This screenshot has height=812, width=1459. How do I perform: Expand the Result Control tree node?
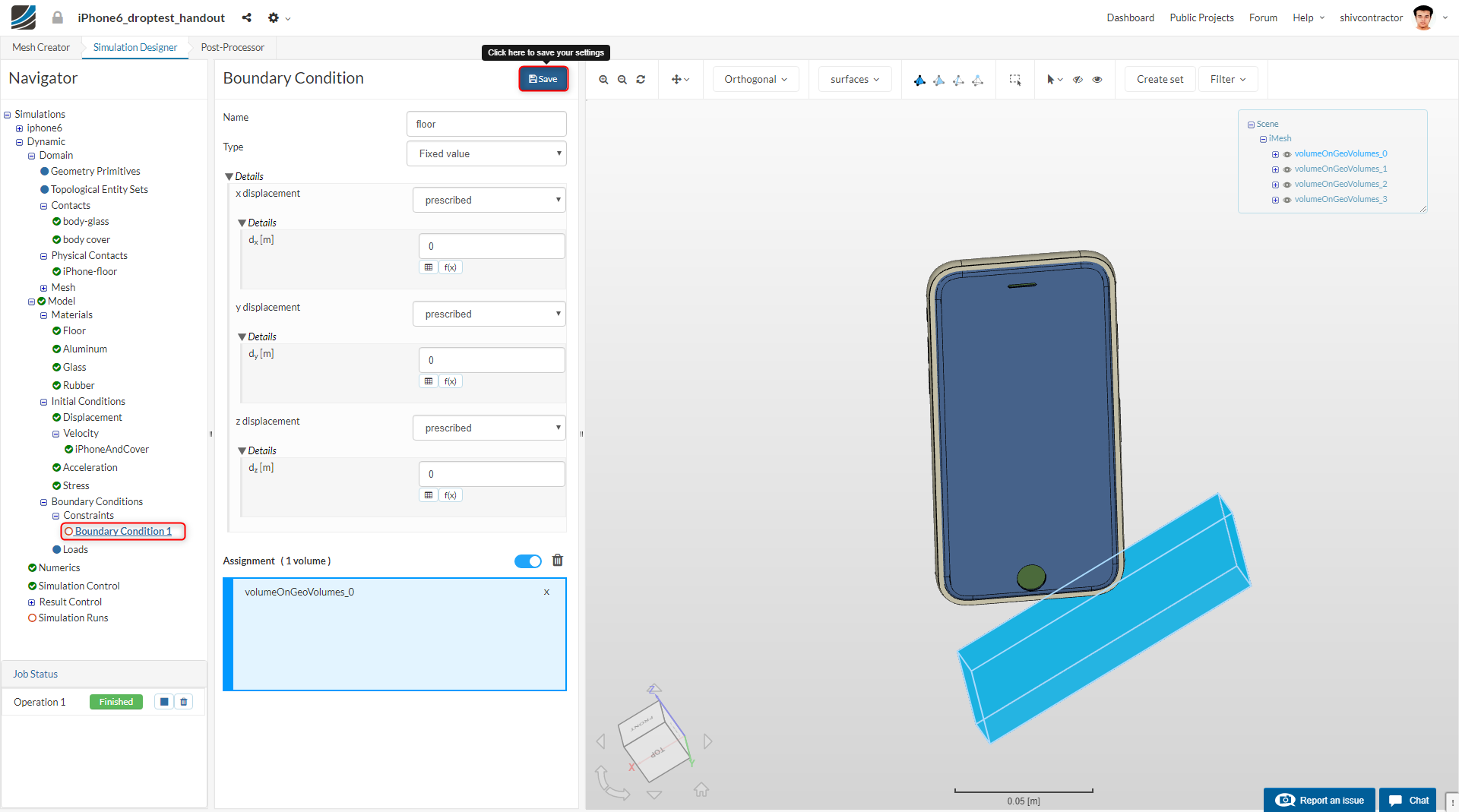pyautogui.click(x=32, y=602)
